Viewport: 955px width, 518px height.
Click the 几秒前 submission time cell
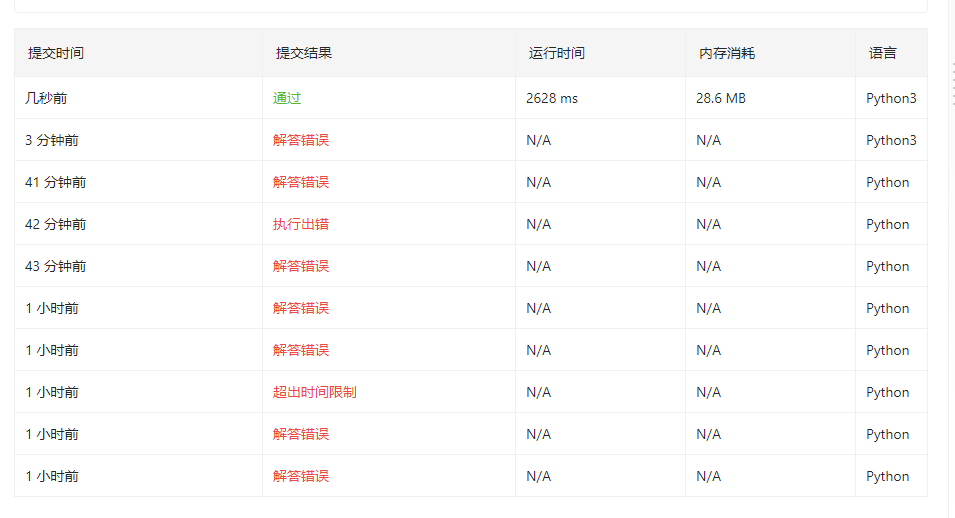(x=46, y=98)
